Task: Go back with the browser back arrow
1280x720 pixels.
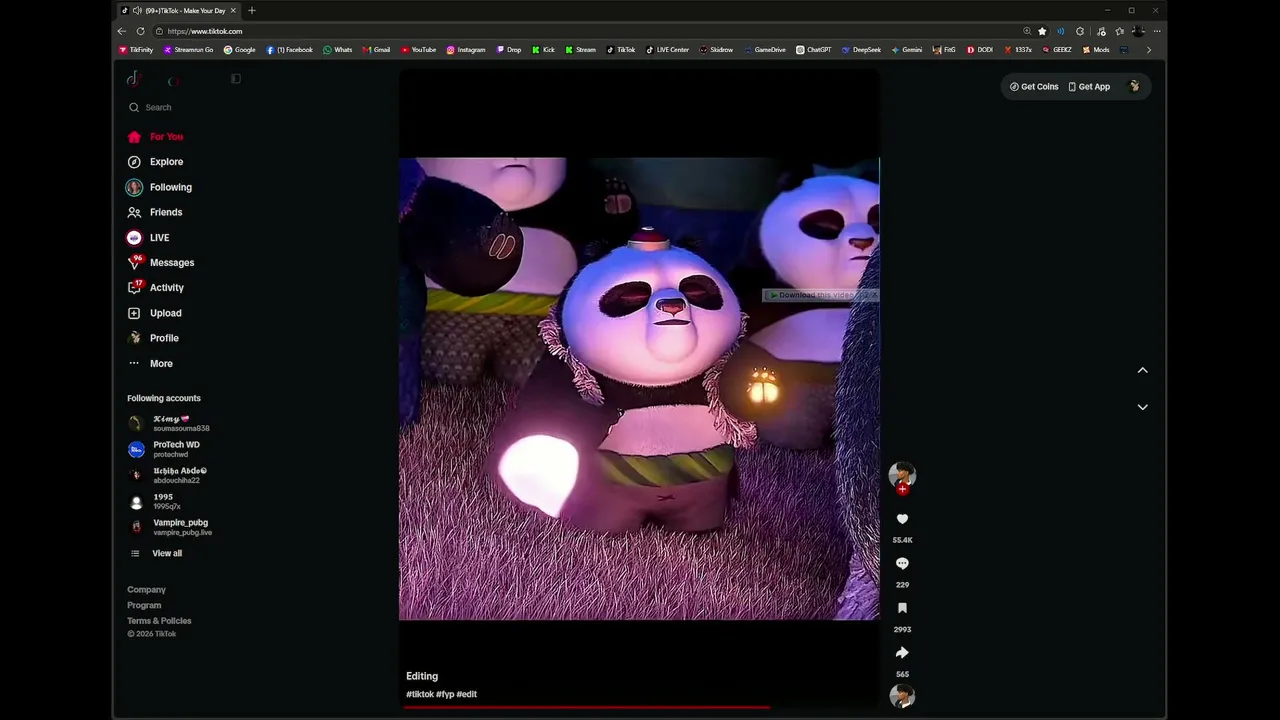Action: 122,31
